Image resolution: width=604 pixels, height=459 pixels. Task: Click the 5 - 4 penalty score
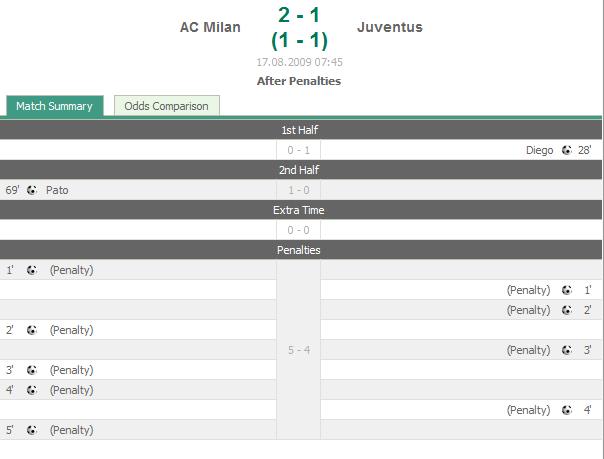pos(299,350)
